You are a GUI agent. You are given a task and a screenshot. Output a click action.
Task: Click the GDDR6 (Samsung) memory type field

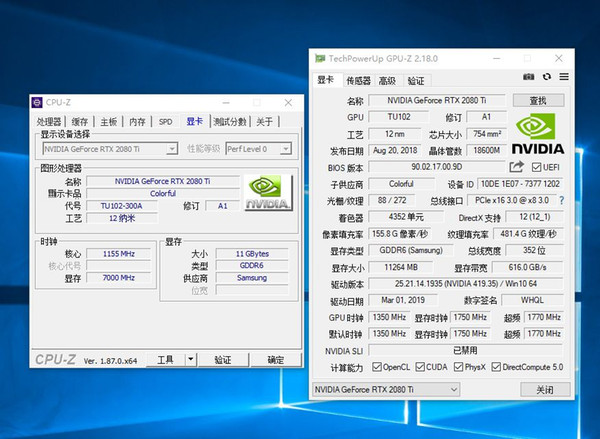pyautogui.click(x=411, y=250)
